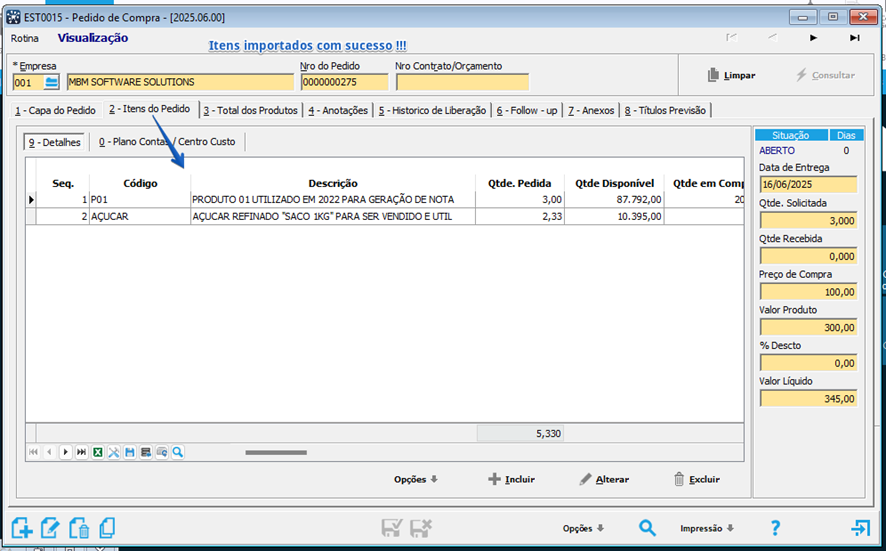This screenshot has width=886, height=551.
Task: Click the grid's horizontal scrollbar thumb
Action: coord(276,453)
